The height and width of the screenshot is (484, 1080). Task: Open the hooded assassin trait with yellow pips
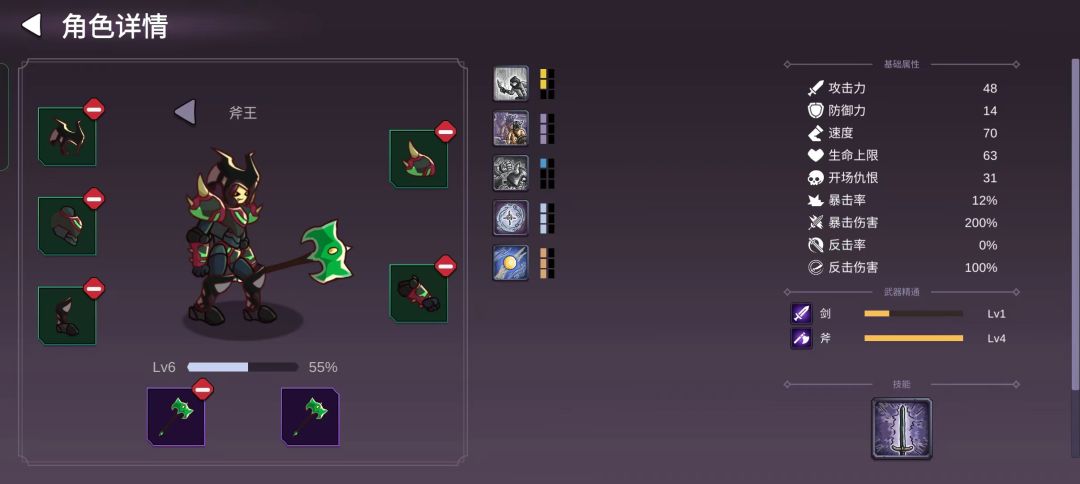[x=511, y=84]
